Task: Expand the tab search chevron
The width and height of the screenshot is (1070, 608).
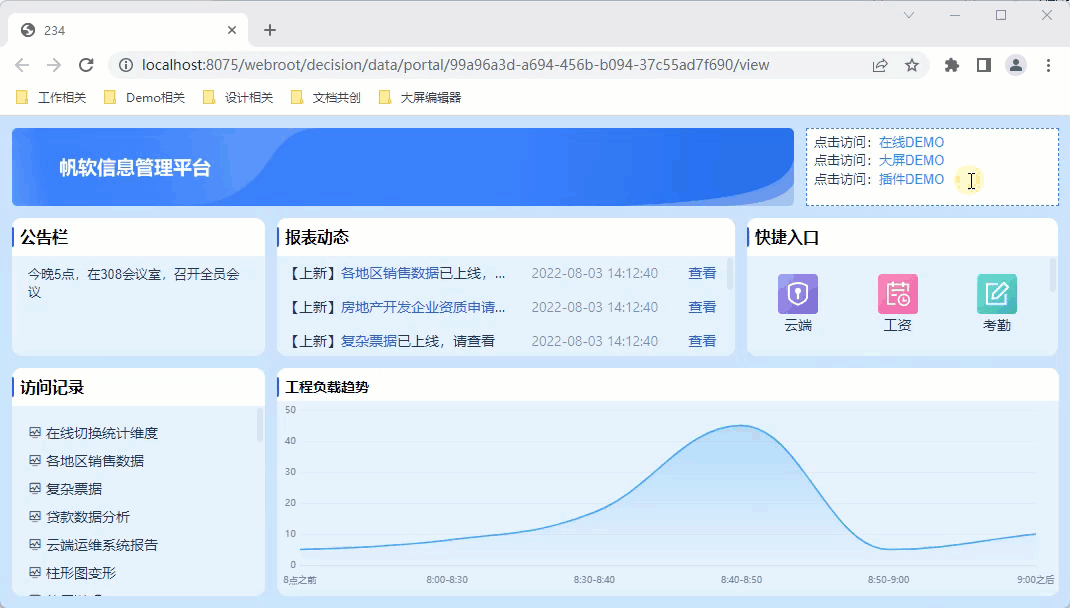Action: coord(909,15)
